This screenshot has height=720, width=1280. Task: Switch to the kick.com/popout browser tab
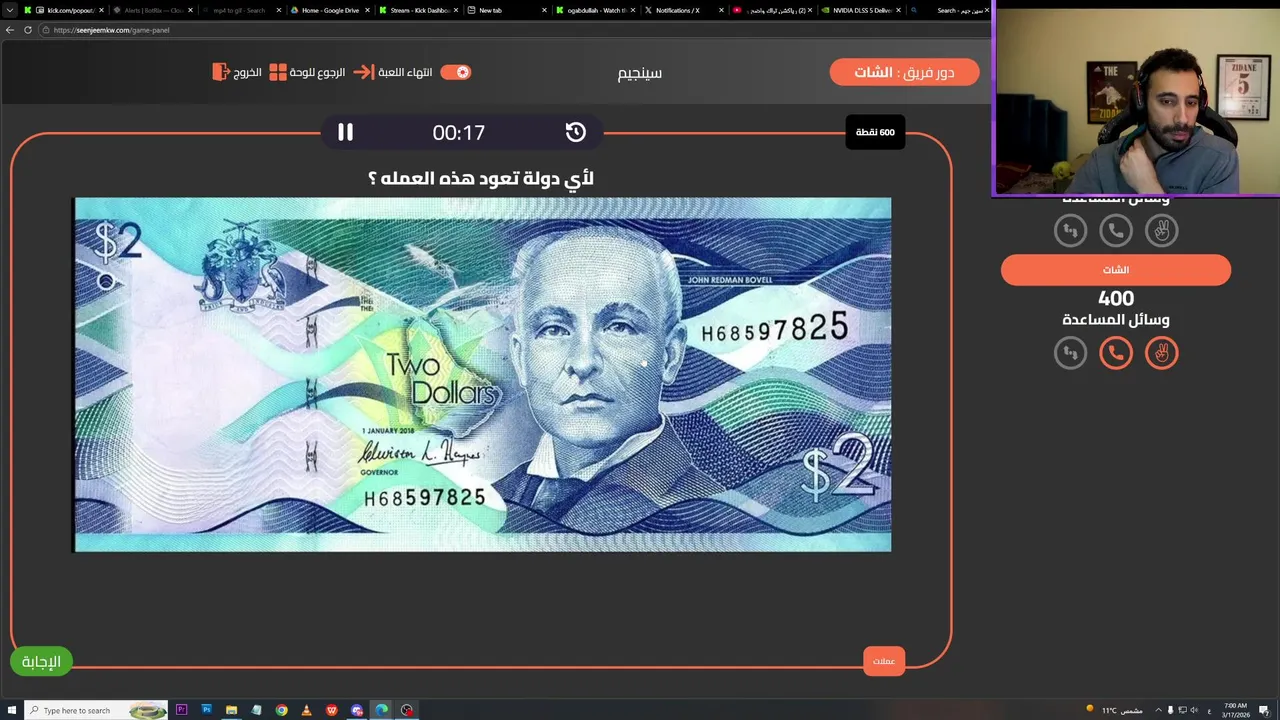click(62, 10)
